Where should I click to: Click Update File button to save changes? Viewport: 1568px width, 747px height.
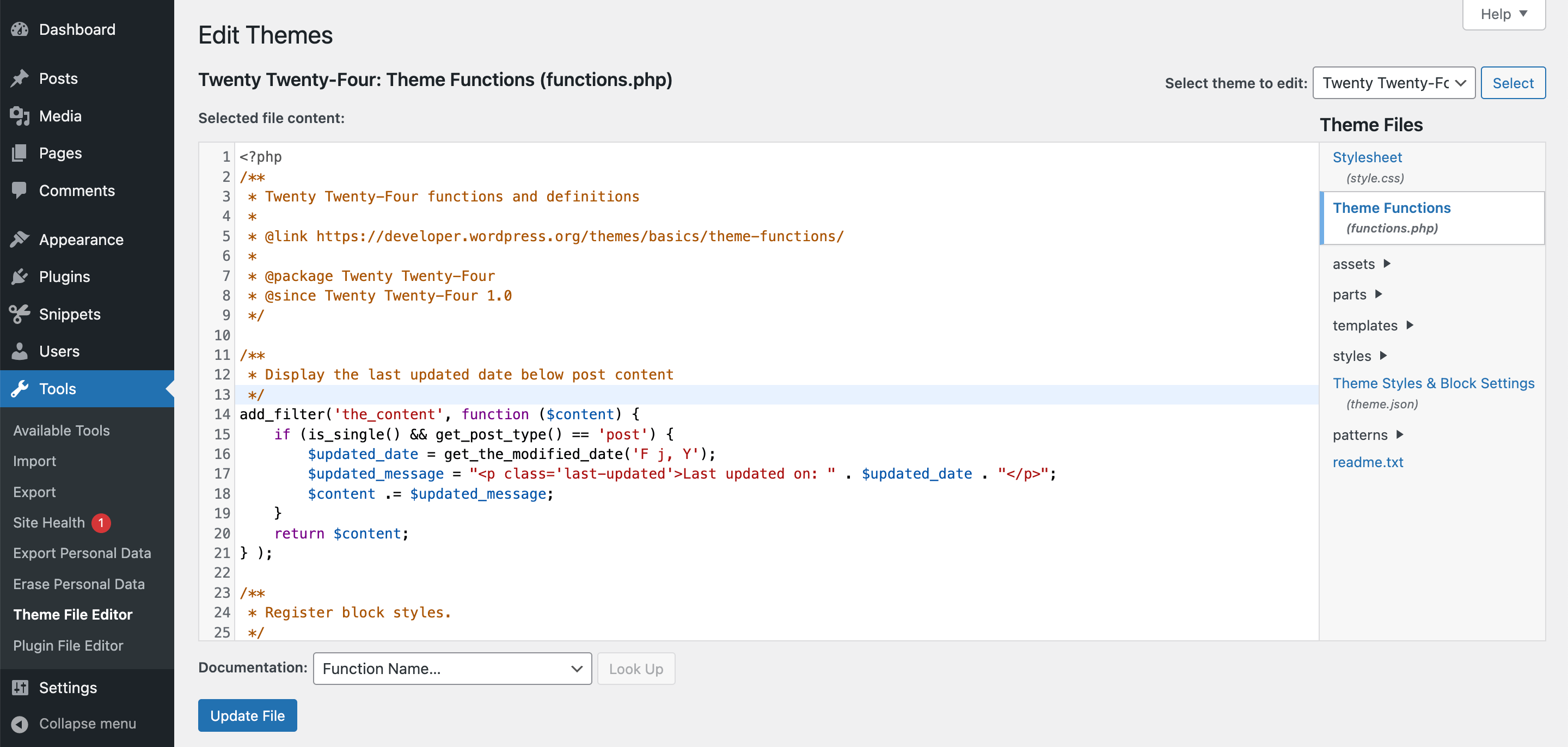click(x=247, y=715)
